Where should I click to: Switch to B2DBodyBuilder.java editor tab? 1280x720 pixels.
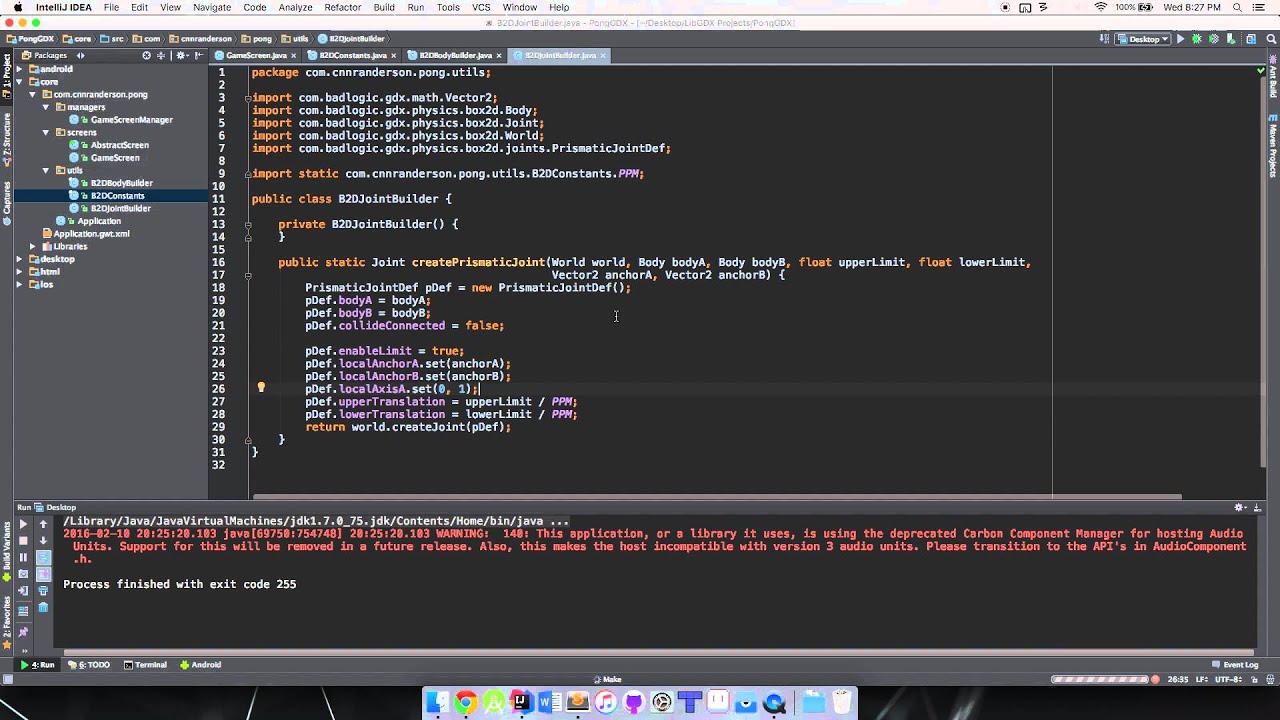[x=455, y=55]
